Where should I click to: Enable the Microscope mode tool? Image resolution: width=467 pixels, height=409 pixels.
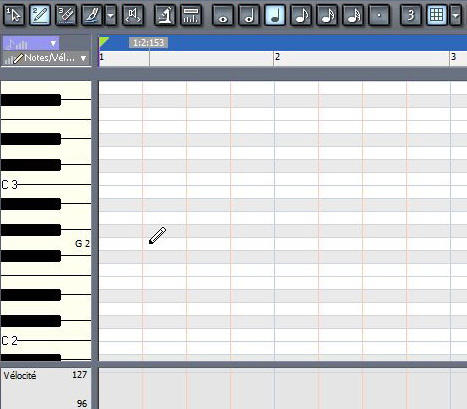pyautogui.click(x=165, y=15)
